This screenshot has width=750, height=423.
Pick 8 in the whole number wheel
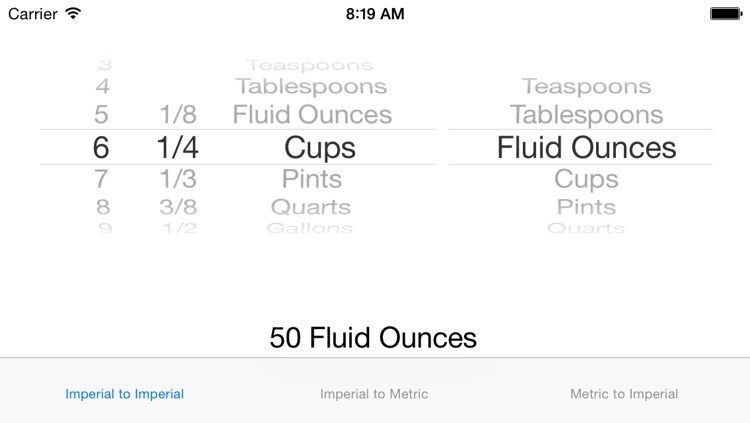pos(103,207)
